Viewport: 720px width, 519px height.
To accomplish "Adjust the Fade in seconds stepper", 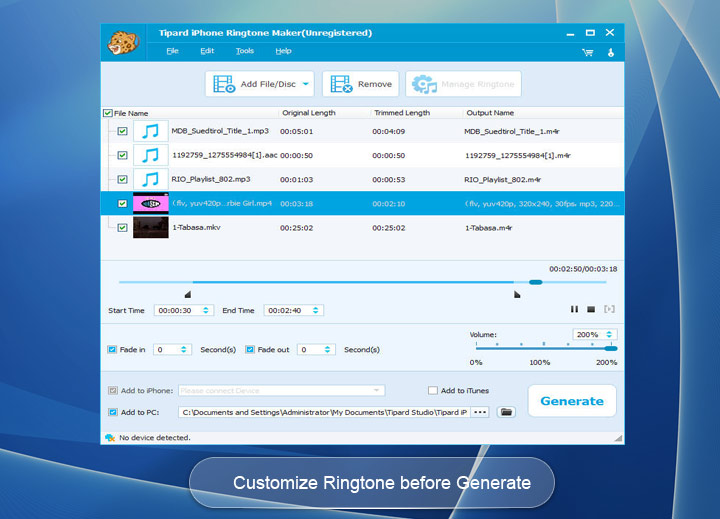I will [183, 350].
